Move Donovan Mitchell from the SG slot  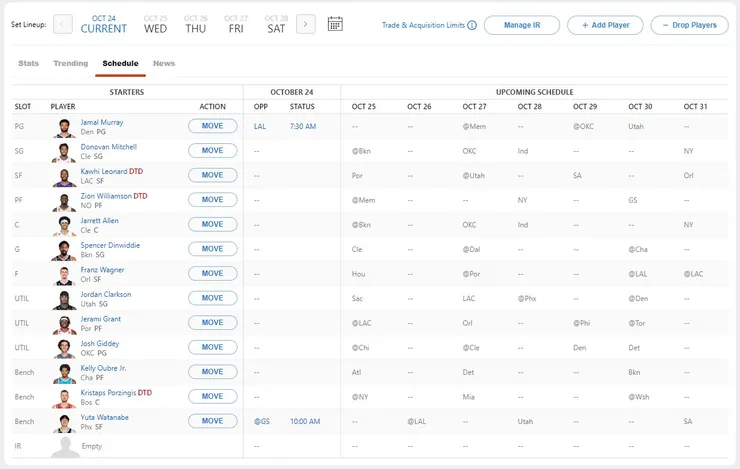(x=212, y=151)
